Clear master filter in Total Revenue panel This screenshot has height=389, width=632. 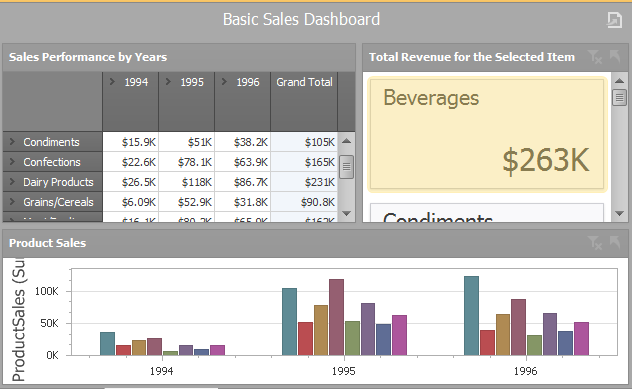click(595, 57)
